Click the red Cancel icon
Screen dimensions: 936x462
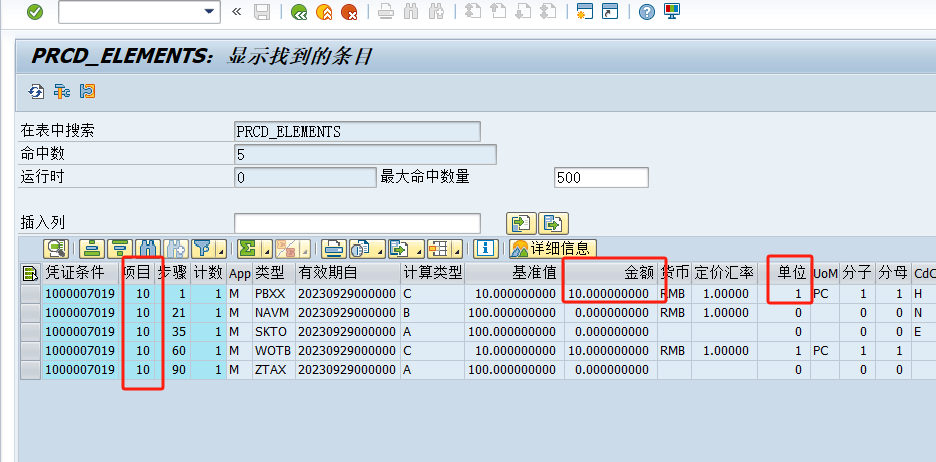coord(349,12)
